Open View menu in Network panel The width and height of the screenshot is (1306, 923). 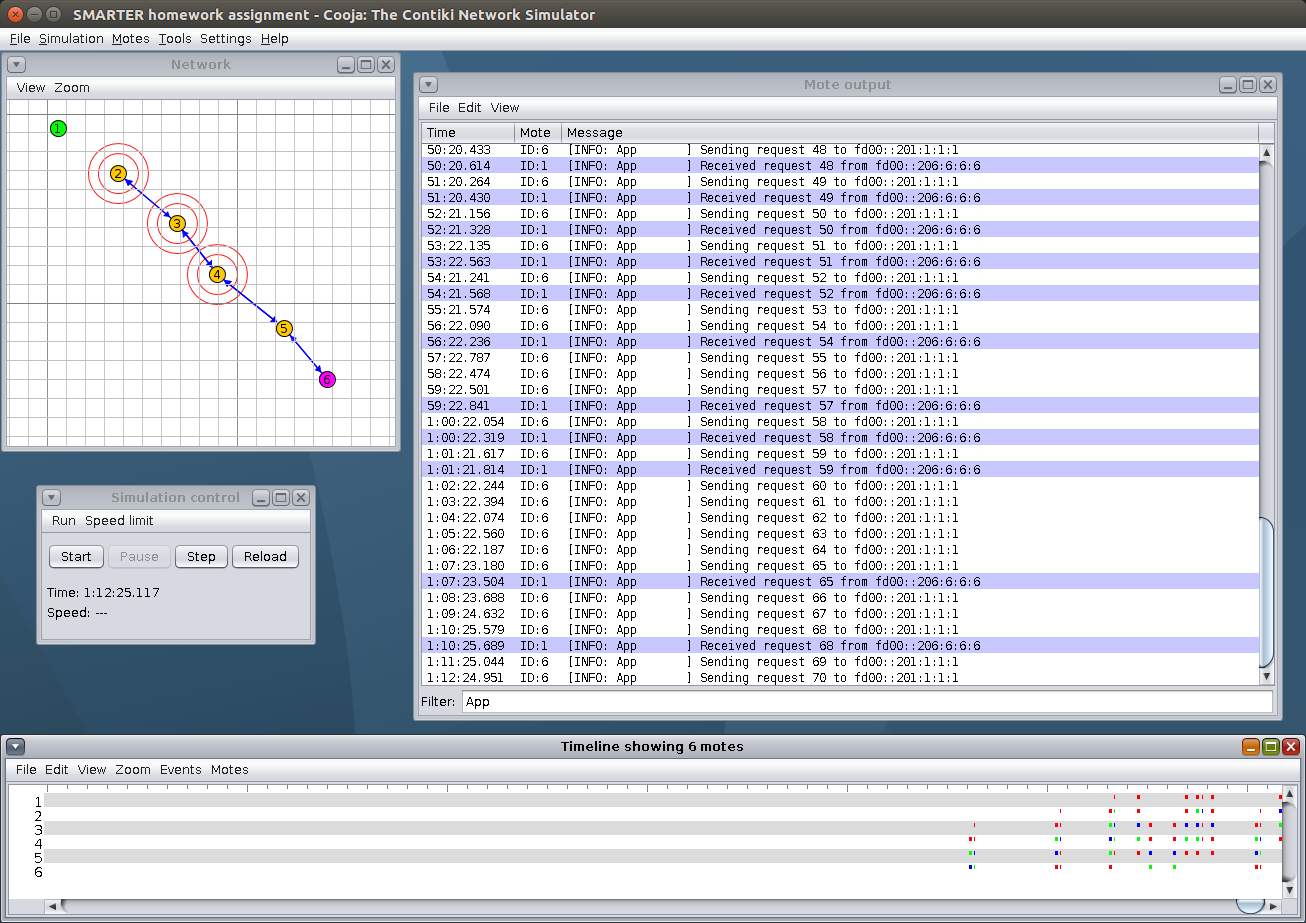click(31, 88)
